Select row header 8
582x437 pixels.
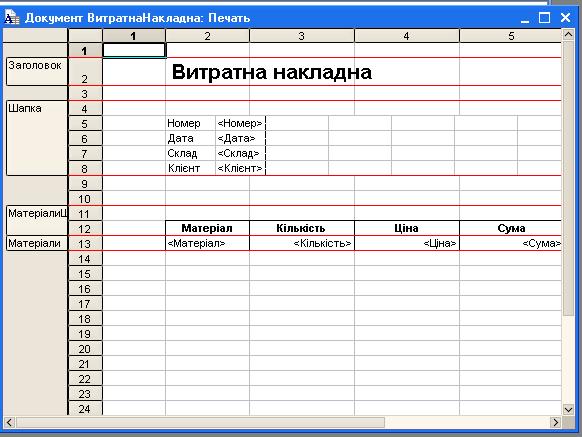point(85,169)
